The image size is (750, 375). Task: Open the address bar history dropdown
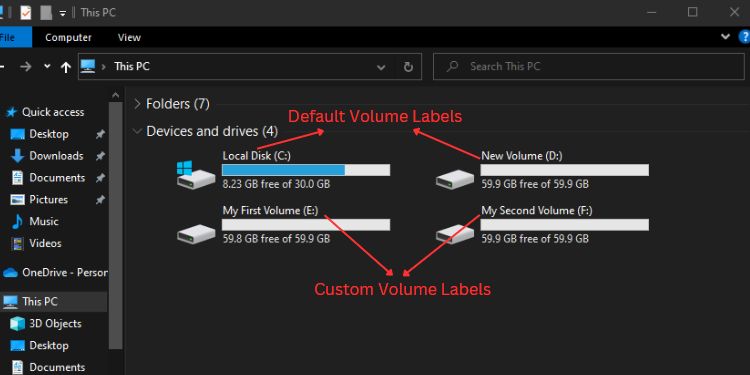(381, 67)
